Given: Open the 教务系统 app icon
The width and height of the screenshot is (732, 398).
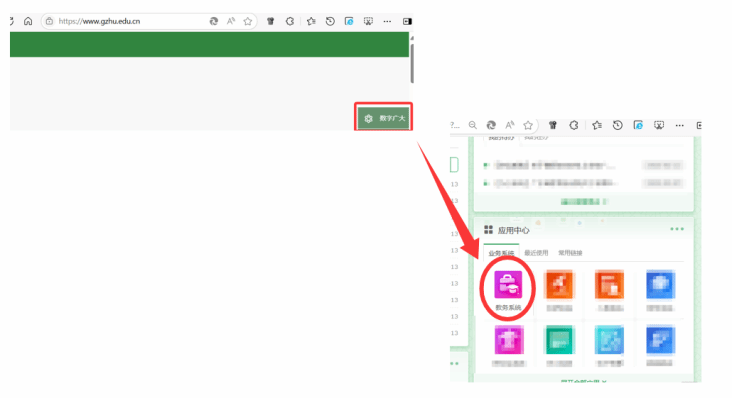Looking at the screenshot, I should pyautogui.click(x=508, y=284).
